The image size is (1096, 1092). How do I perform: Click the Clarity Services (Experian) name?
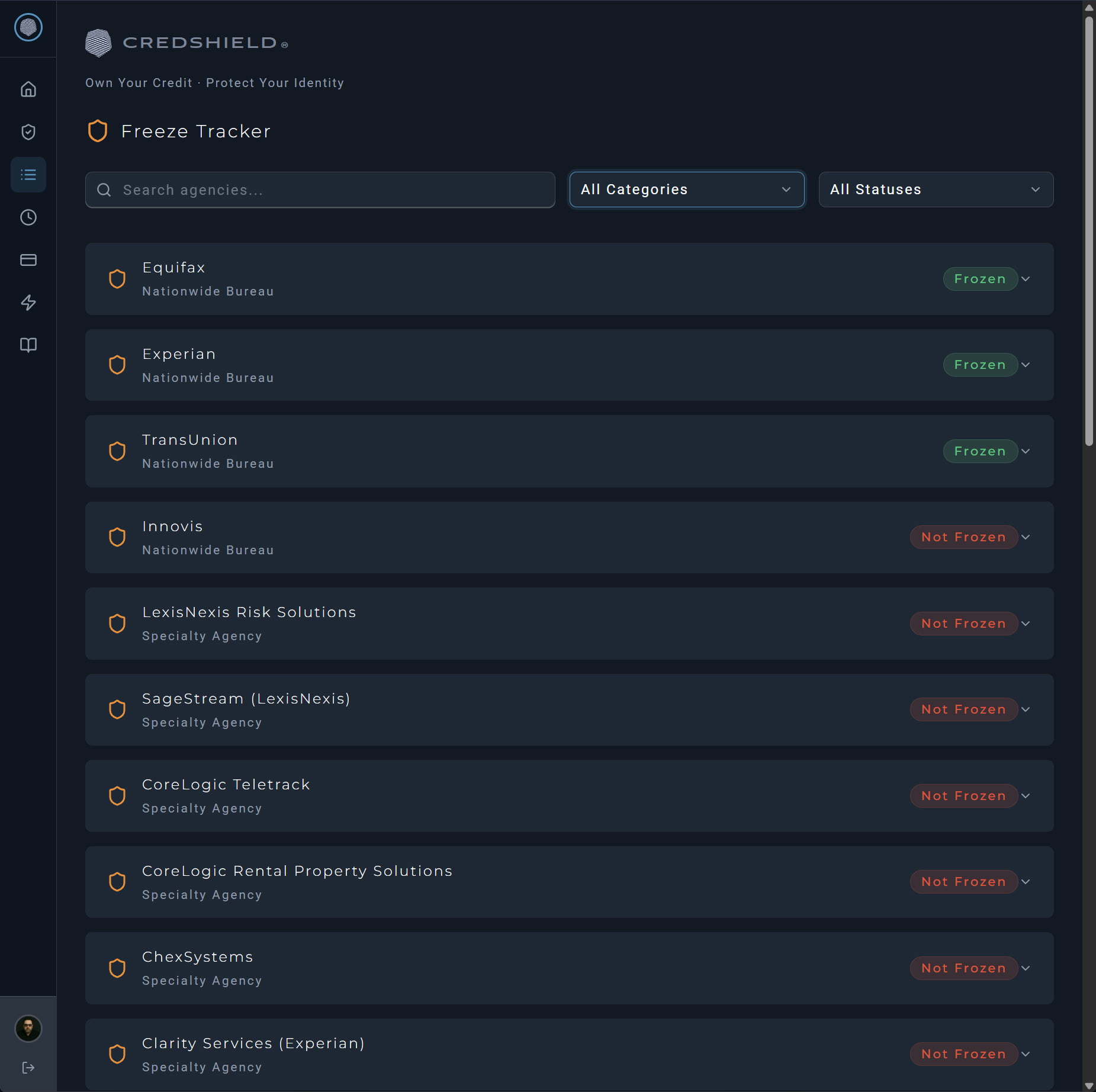point(253,1043)
